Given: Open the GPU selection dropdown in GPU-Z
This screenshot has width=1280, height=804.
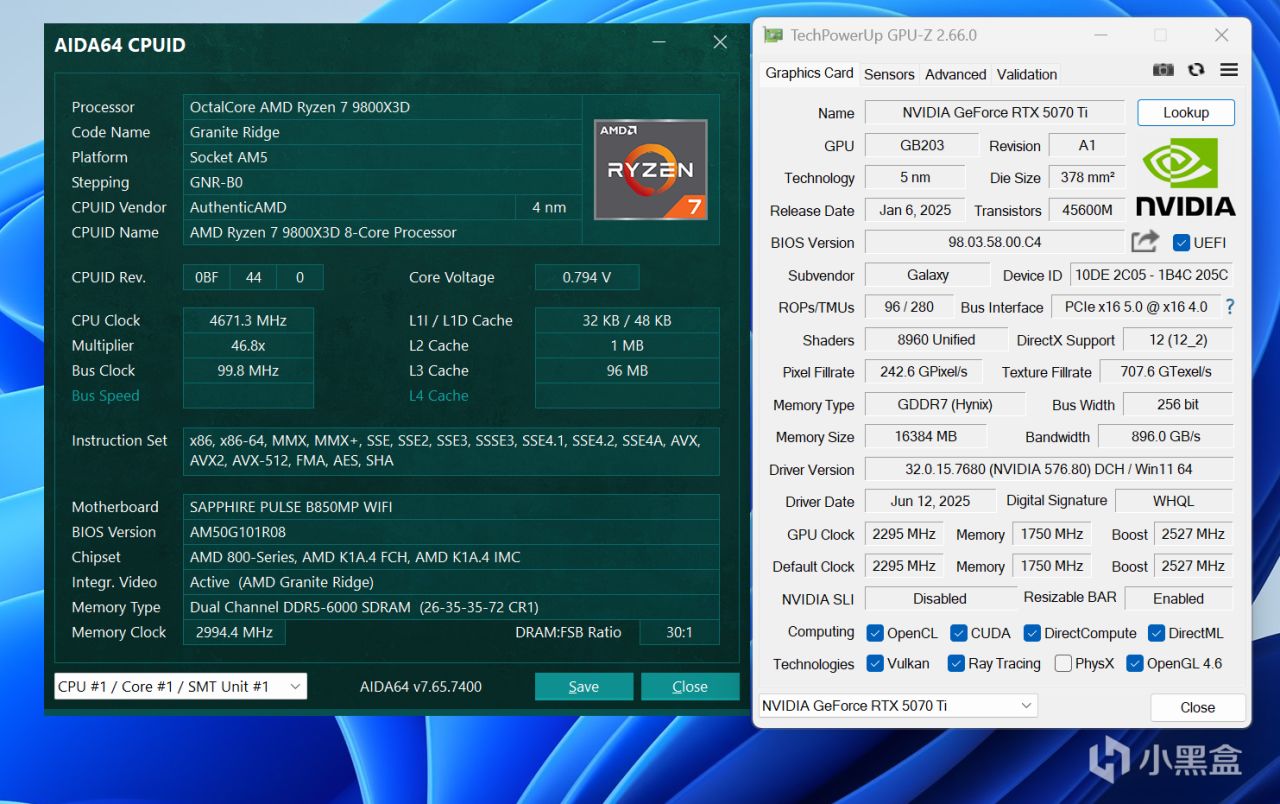Looking at the screenshot, I should [898, 705].
